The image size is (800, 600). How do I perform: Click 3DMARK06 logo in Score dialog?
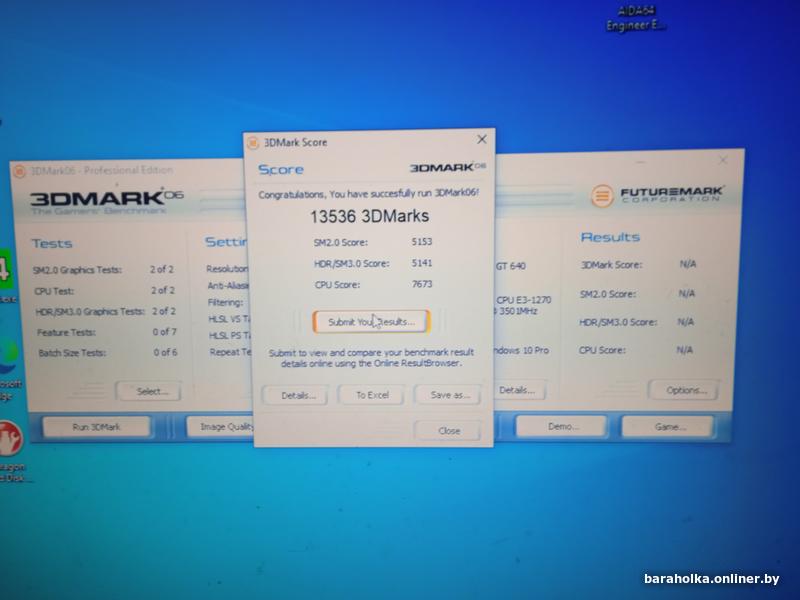coord(447,167)
